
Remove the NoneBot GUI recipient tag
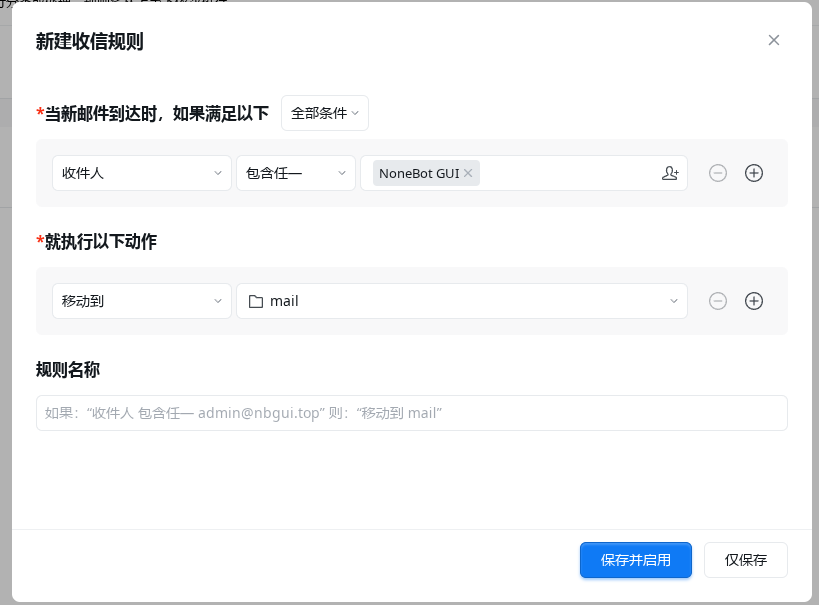(x=468, y=173)
